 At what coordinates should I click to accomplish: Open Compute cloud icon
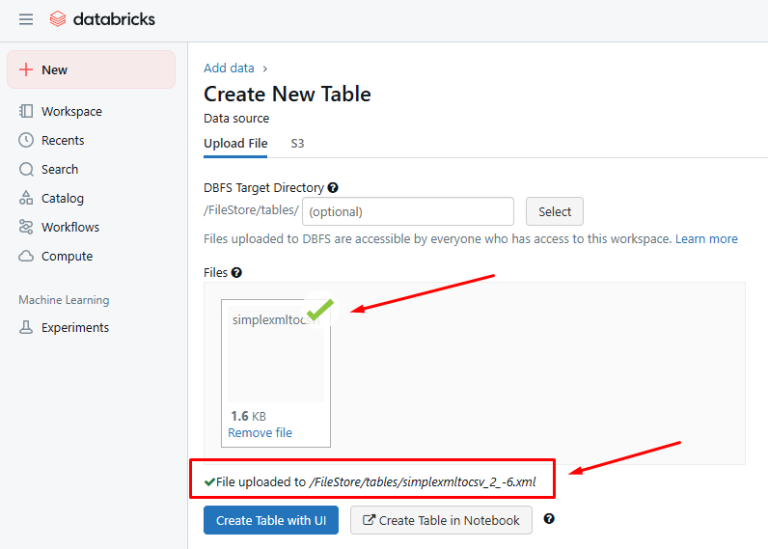point(26,256)
